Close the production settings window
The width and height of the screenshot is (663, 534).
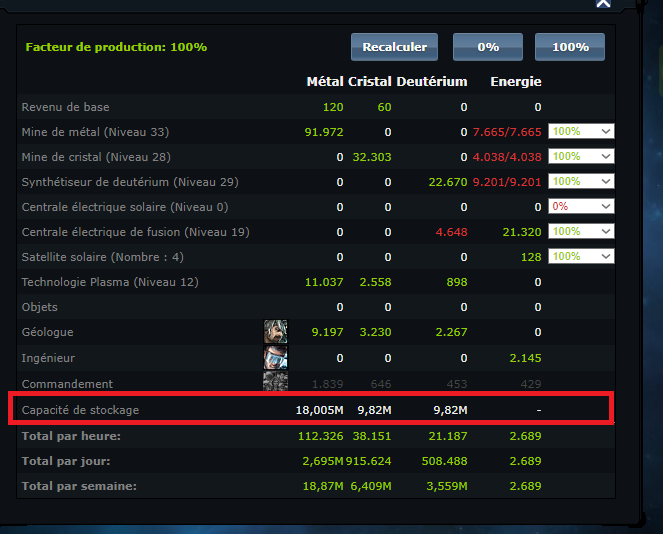coord(603,4)
